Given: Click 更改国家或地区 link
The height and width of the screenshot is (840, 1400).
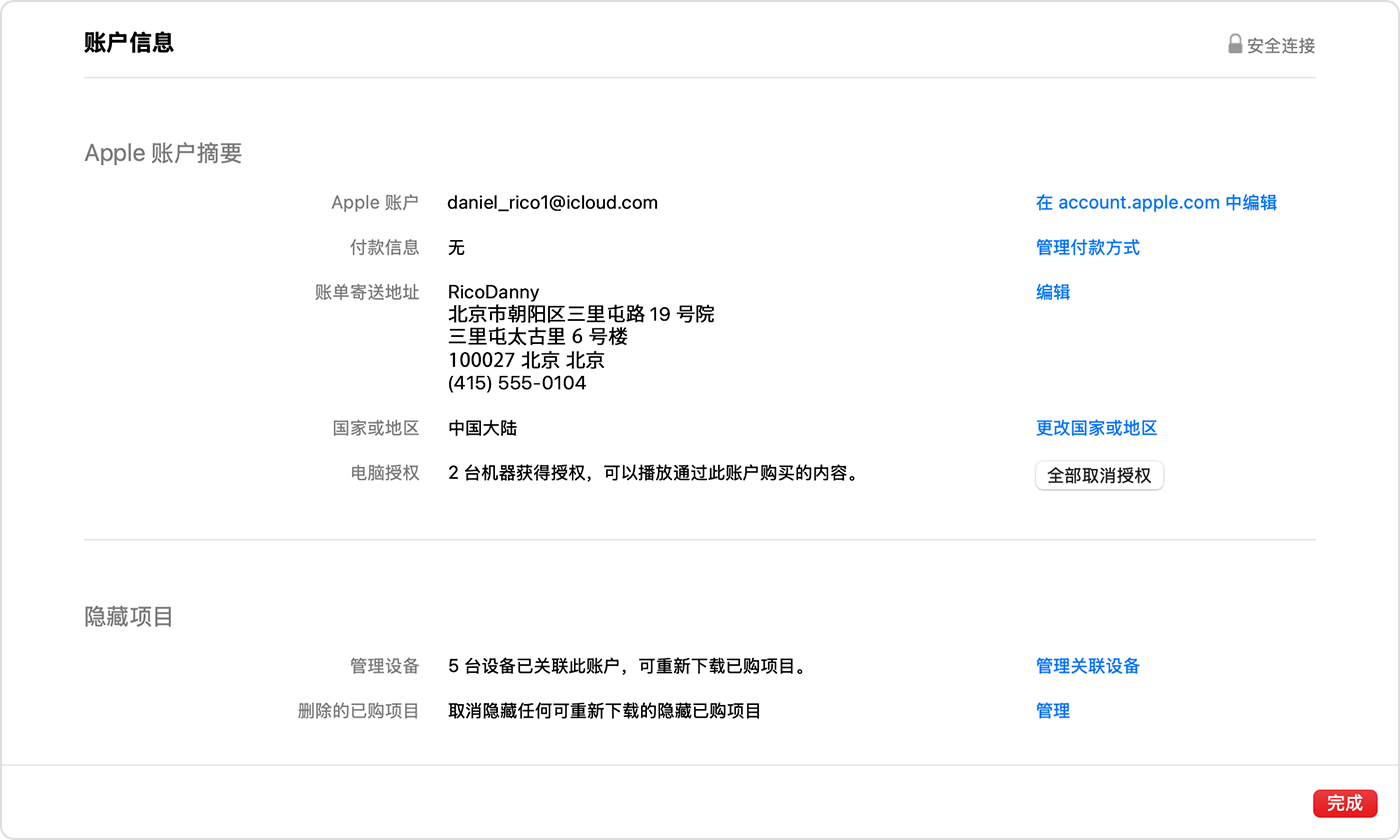Looking at the screenshot, I should pyautogui.click(x=1096, y=428).
